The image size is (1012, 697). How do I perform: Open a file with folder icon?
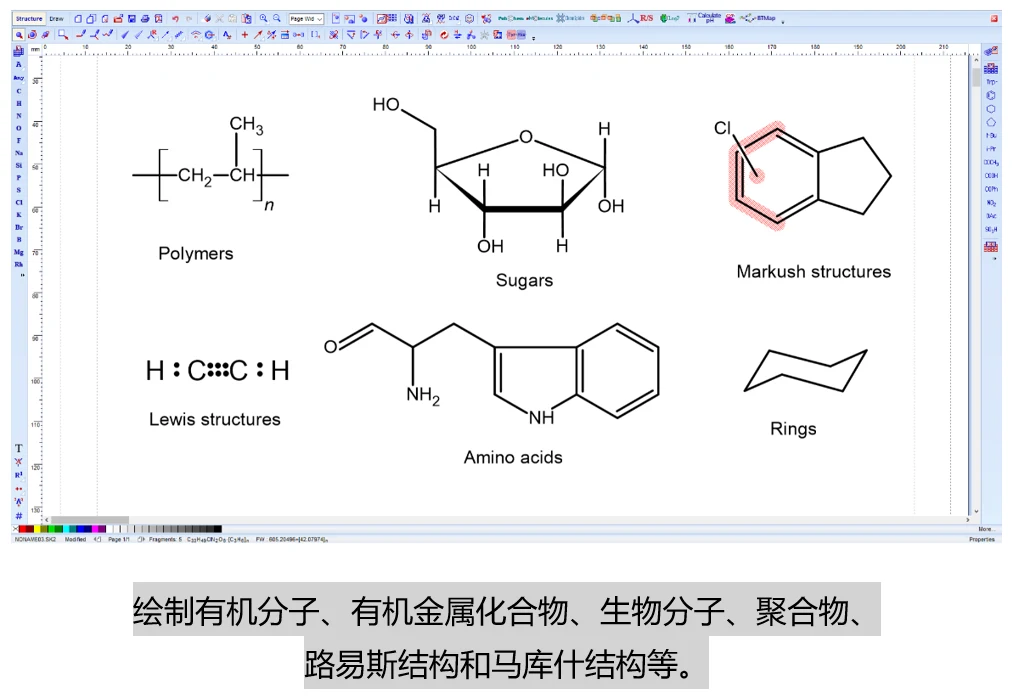click(118, 19)
